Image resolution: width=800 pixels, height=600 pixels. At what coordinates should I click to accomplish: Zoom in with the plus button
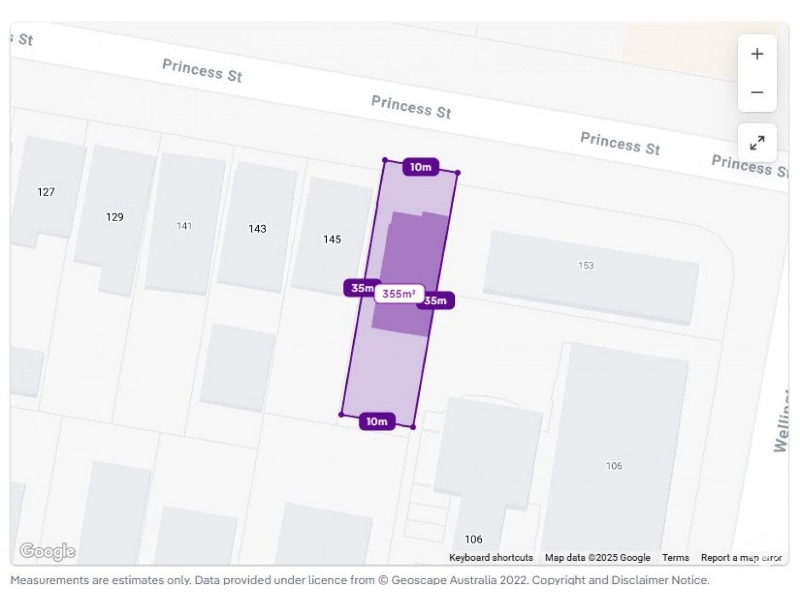(x=757, y=54)
